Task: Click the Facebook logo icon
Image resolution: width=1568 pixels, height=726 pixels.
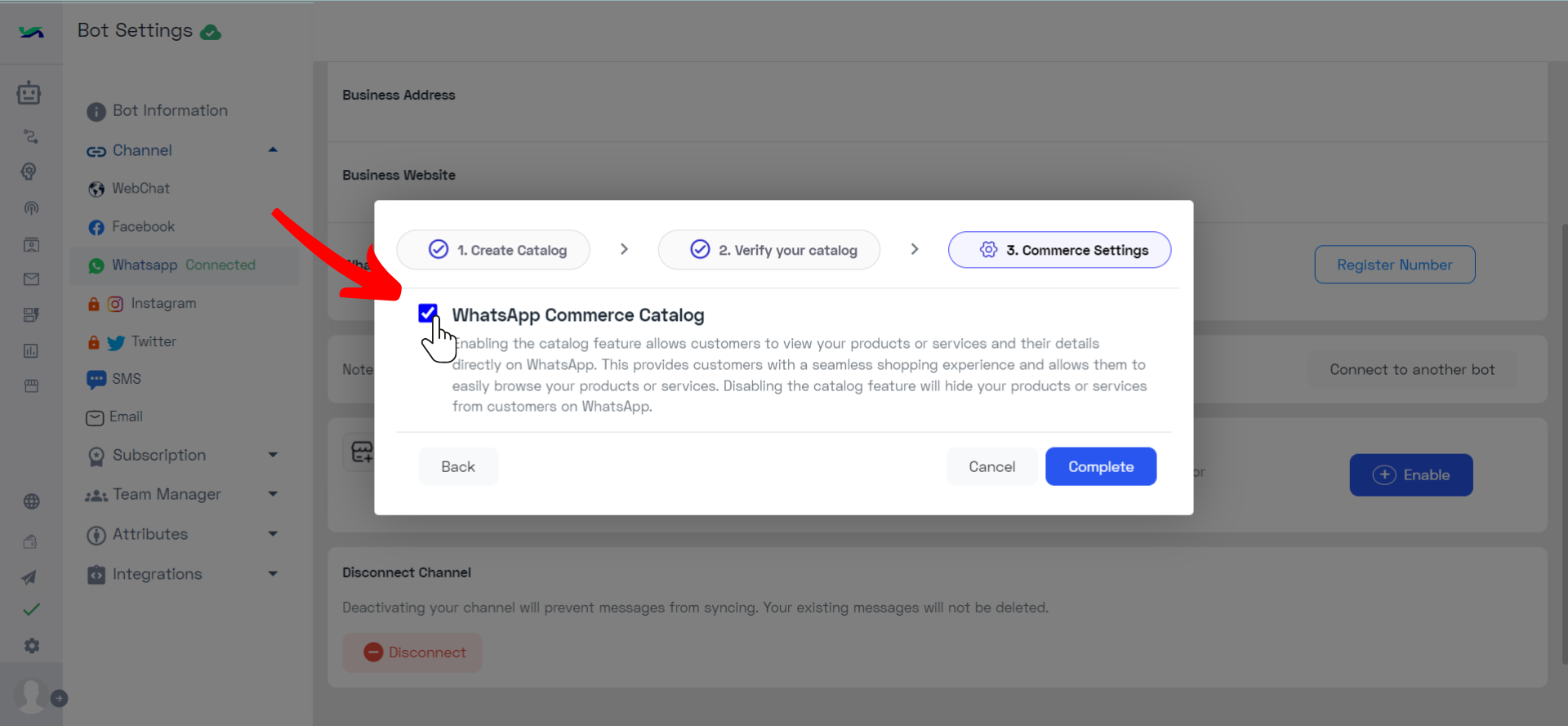Action: coord(96,228)
